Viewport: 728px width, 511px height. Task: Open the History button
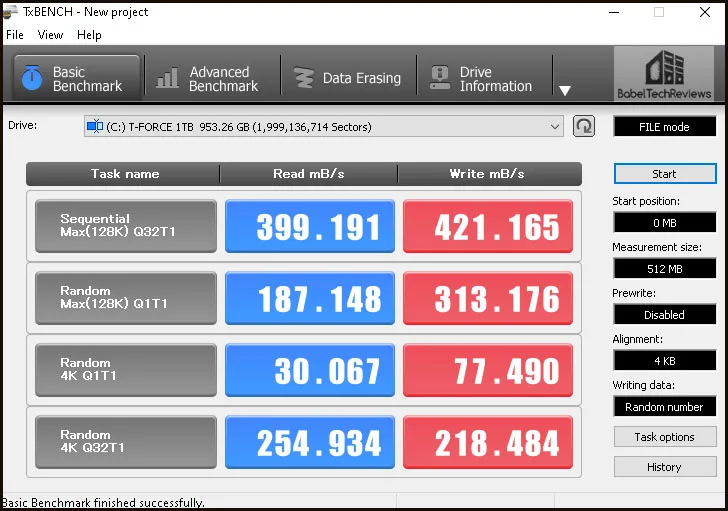(665, 467)
